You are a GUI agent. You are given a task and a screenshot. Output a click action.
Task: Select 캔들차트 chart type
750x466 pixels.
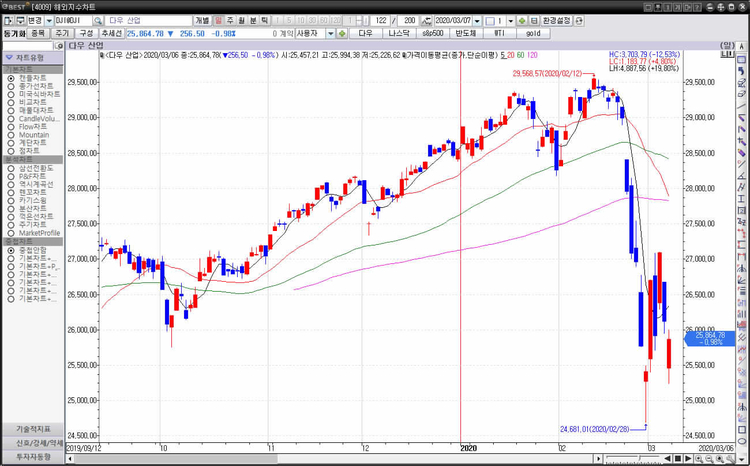click(x=33, y=78)
